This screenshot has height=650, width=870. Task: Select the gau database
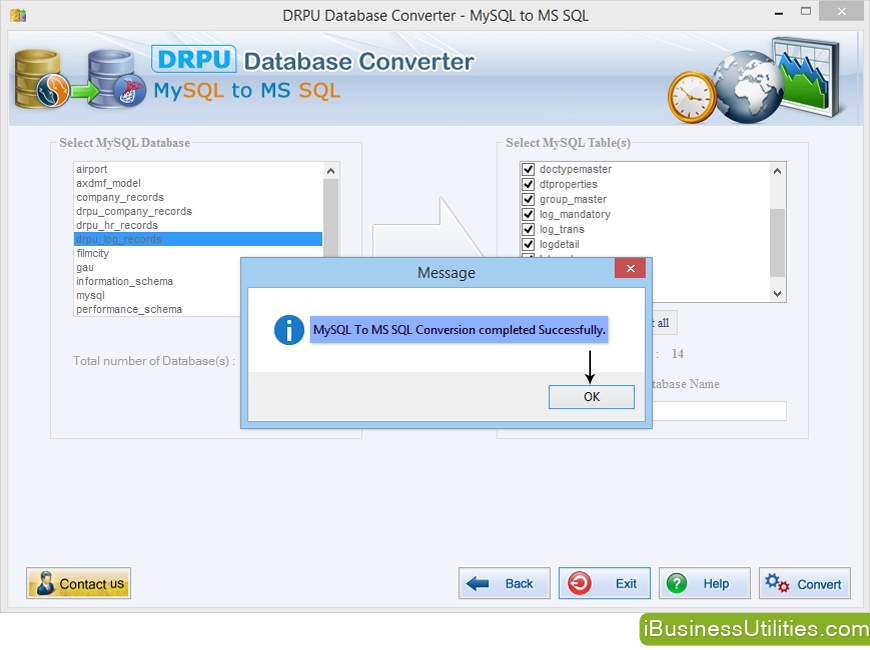click(158, 267)
